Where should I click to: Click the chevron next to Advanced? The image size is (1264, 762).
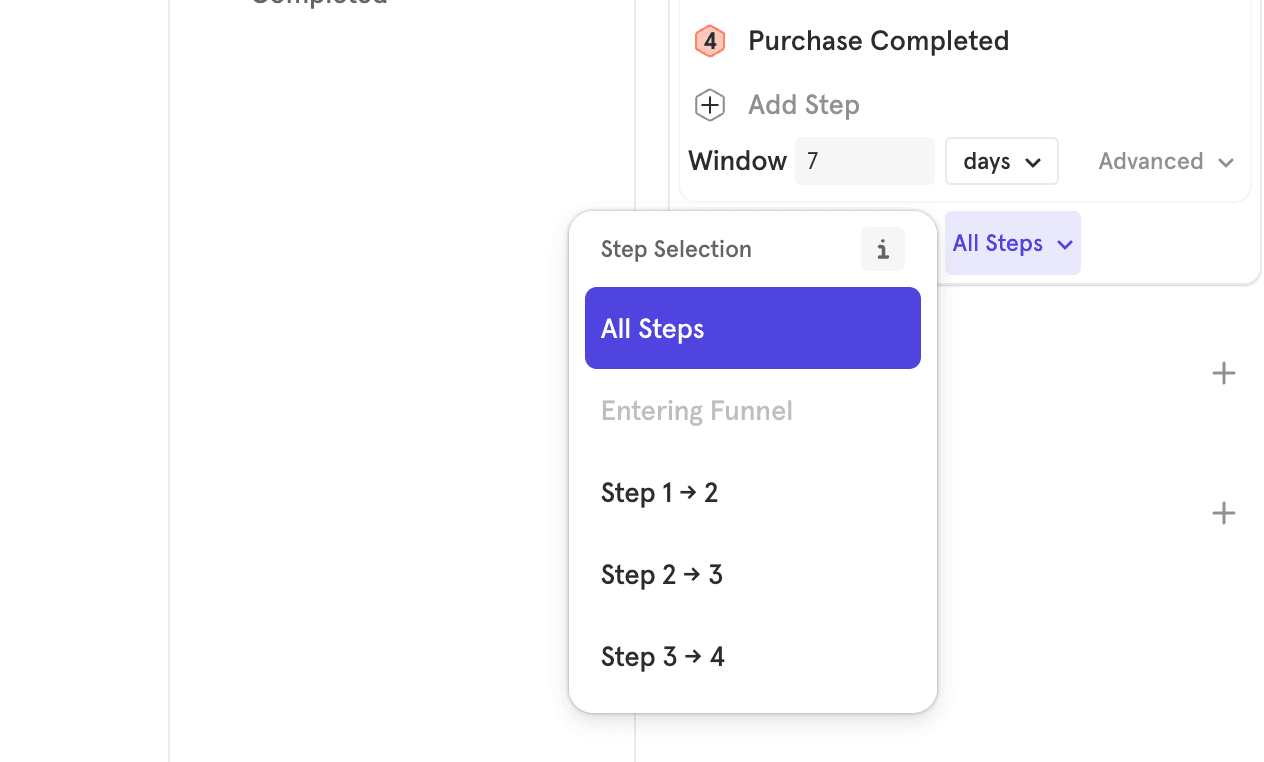click(1228, 161)
